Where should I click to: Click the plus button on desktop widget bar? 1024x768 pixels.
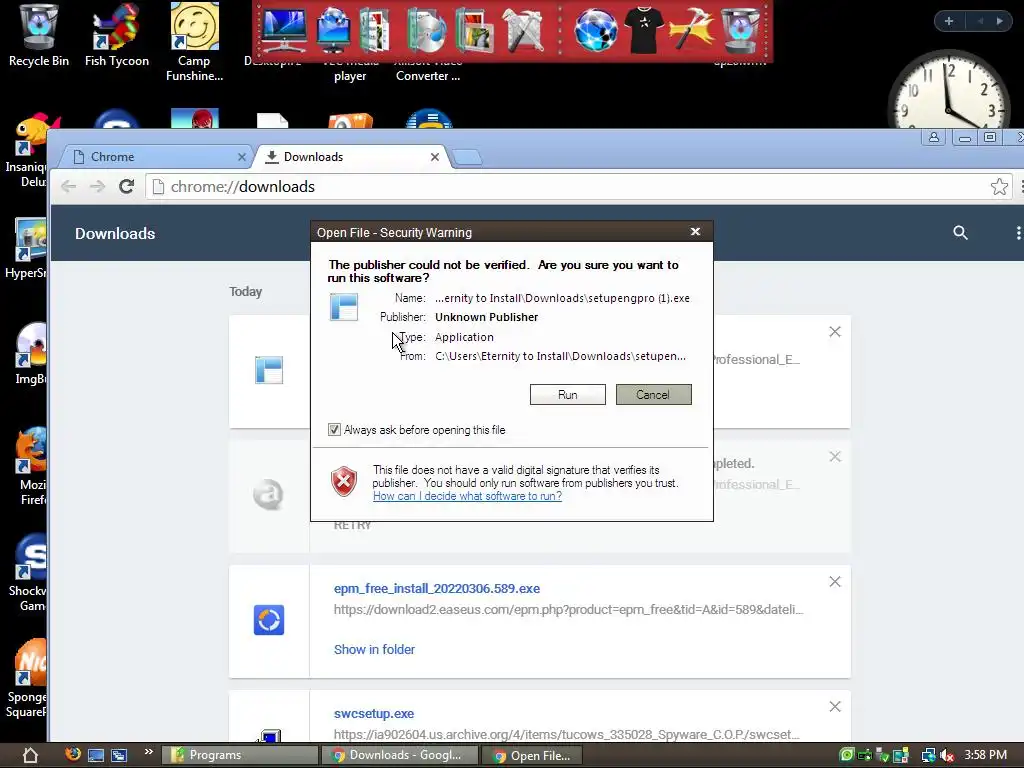coord(949,21)
